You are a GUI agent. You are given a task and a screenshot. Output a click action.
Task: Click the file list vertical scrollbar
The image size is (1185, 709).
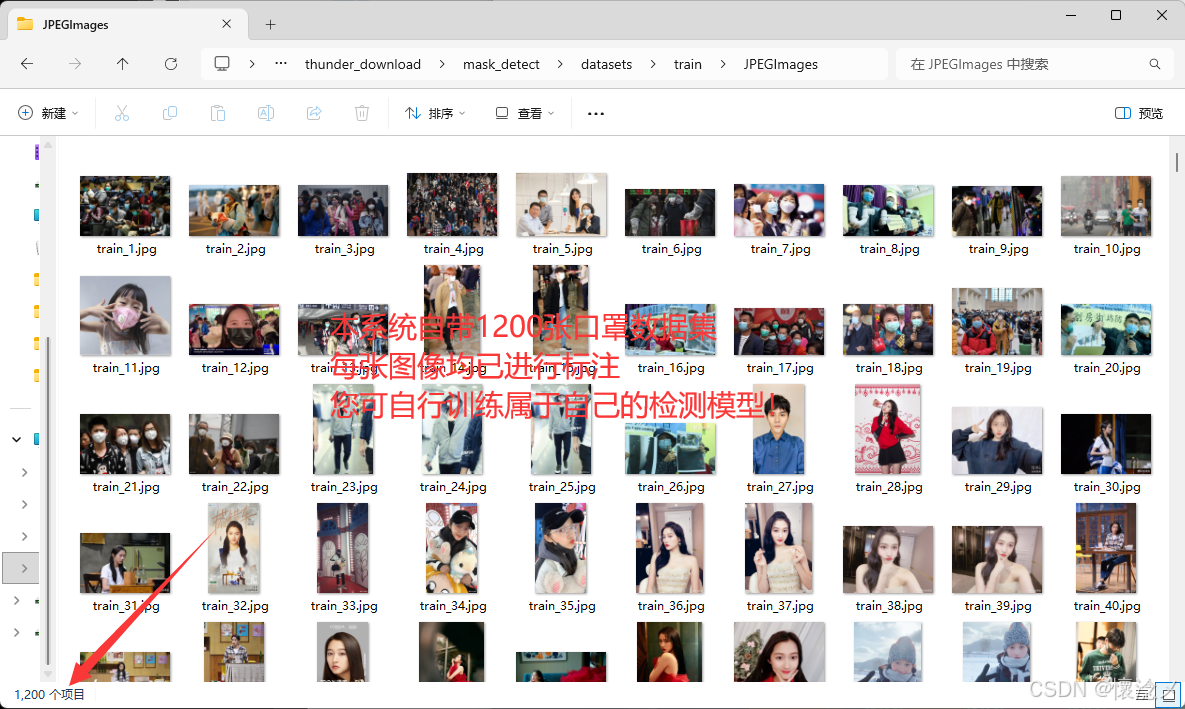pyautogui.click(x=1177, y=163)
